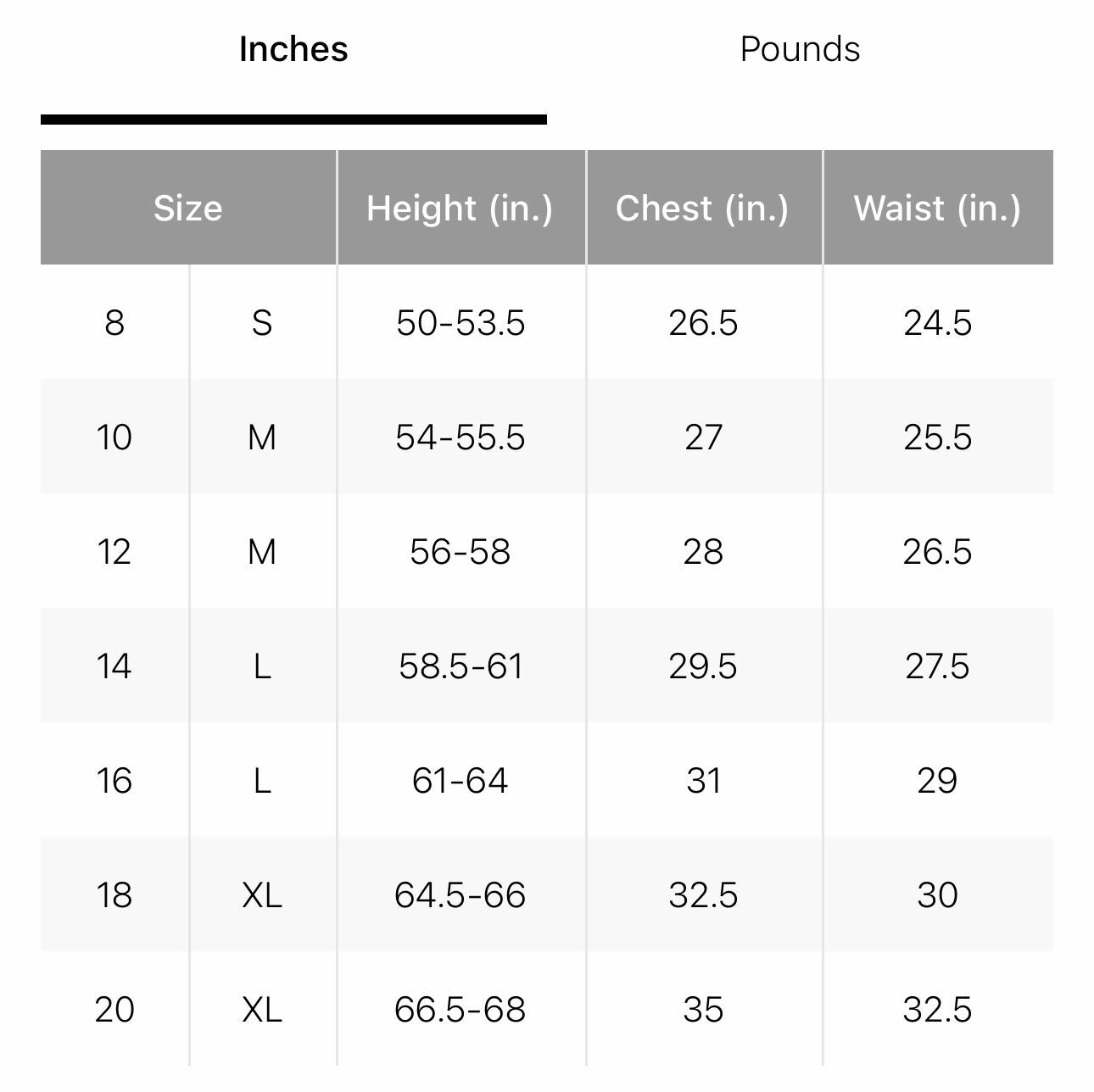Select chest value 29.5
The width and height of the screenshot is (1094, 1092).
click(703, 666)
